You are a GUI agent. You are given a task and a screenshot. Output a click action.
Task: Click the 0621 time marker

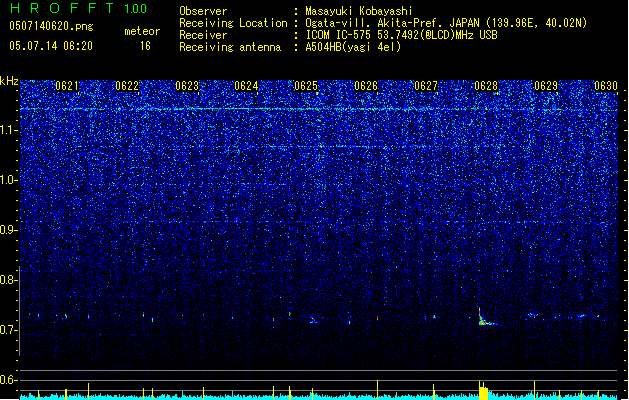pyautogui.click(x=67, y=86)
